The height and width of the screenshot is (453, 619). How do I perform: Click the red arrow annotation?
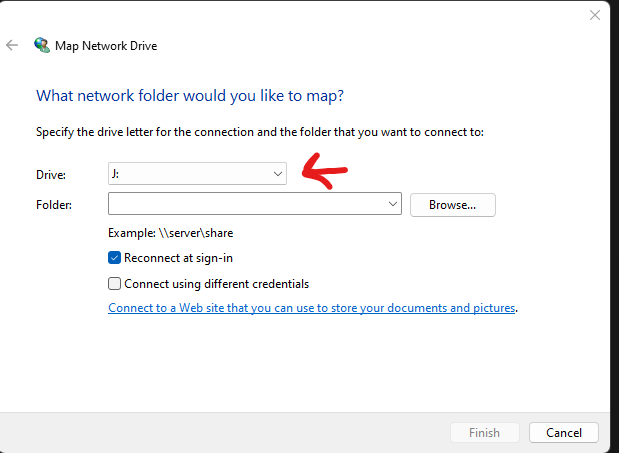click(325, 171)
